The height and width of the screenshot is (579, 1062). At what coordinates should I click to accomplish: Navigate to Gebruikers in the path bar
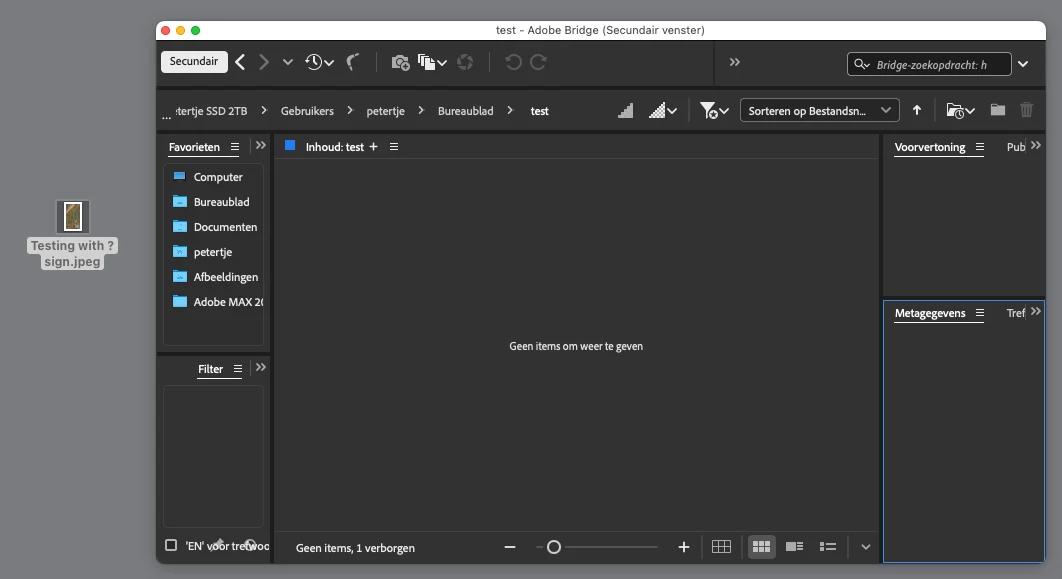click(307, 111)
